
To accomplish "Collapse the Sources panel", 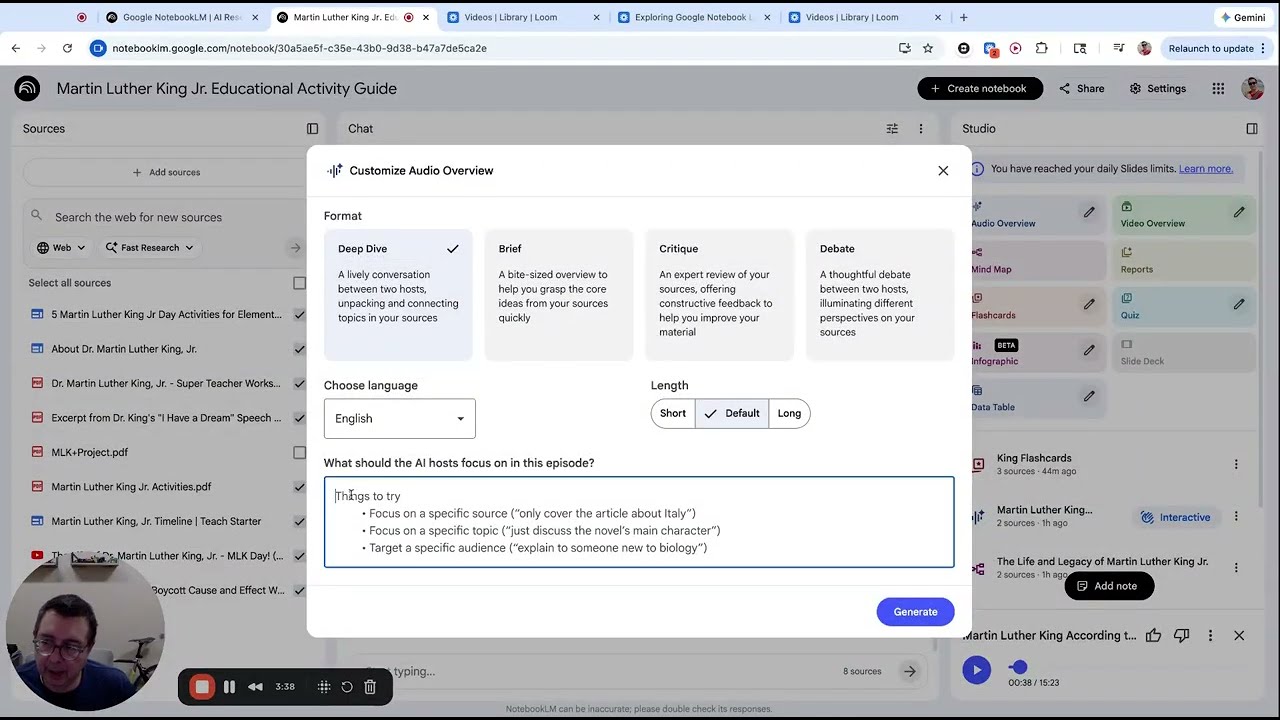I will pyautogui.click(x=312, y=129).
